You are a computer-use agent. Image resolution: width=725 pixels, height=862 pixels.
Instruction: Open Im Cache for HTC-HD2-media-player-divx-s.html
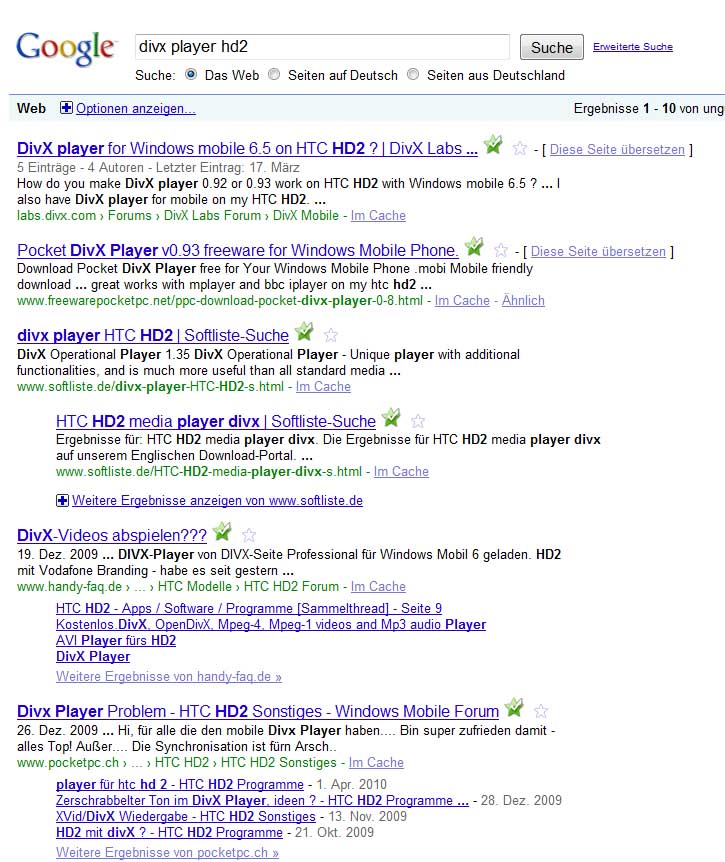click(401, 472)
